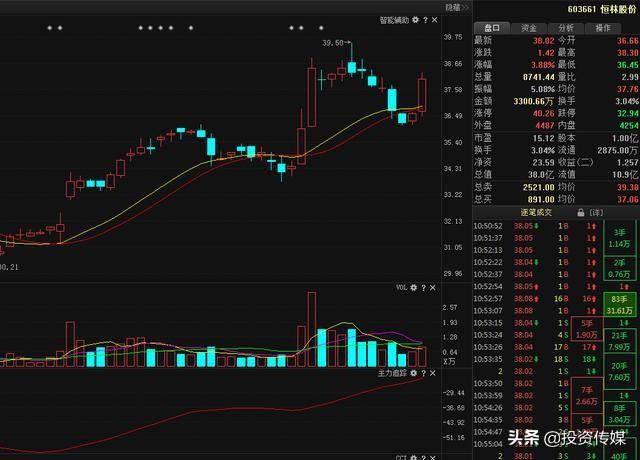The width and height of the screenshot is (640, 460).
Task: Click the 量比 value 2.99
Action: pyautogui.click(x=630, y=77)
